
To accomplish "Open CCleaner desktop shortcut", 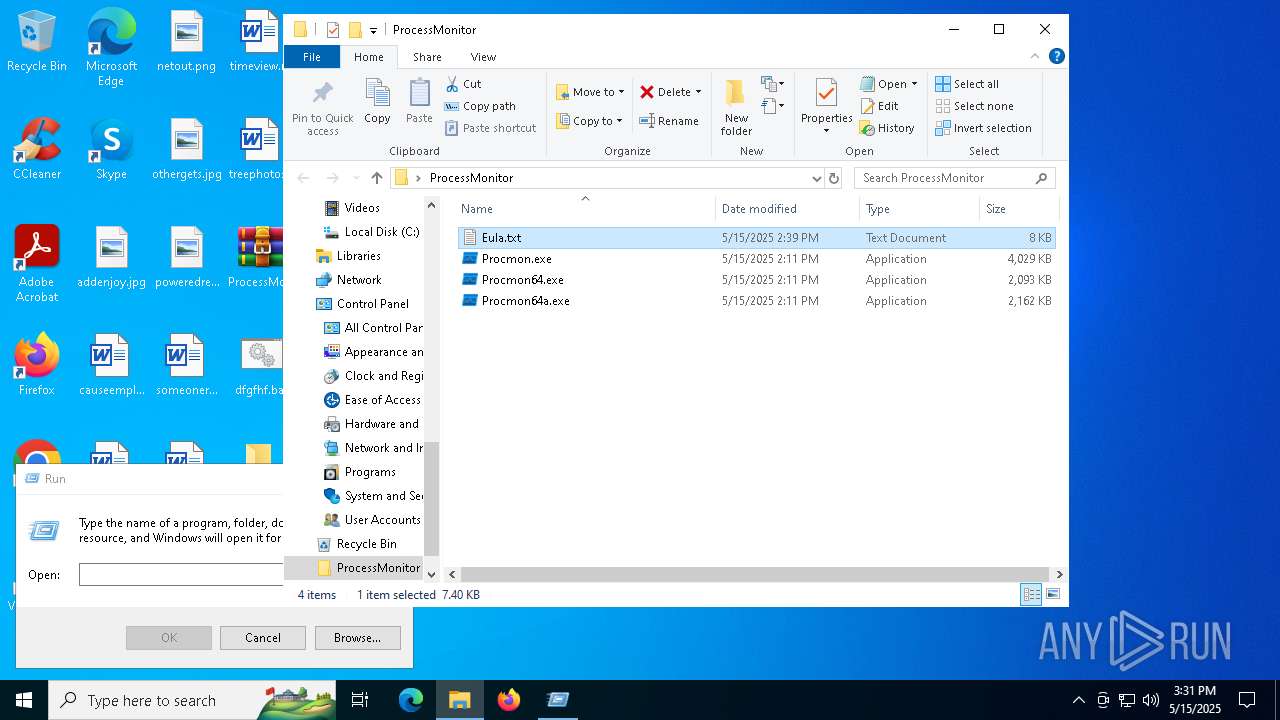I will coord(36,149).
